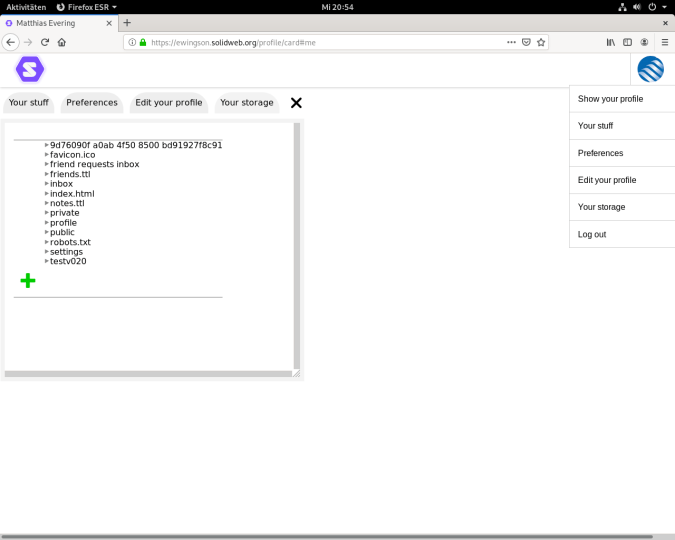This screenshot has height=540, width=675.
Task: Reload the page with refresh icon
Action: [45, 42]
